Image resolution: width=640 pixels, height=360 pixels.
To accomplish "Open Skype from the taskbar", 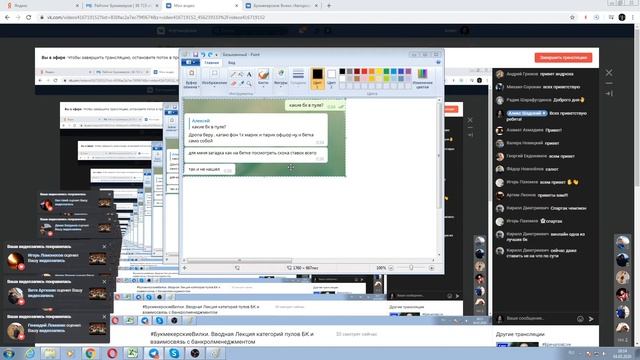I will tap(174, 353).
